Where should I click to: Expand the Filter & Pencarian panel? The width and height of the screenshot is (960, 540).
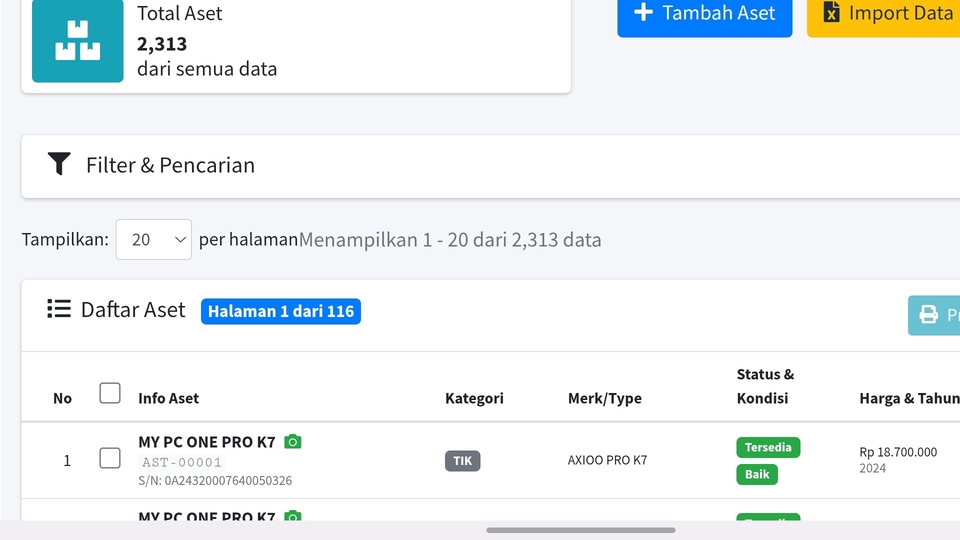point(170,165)
